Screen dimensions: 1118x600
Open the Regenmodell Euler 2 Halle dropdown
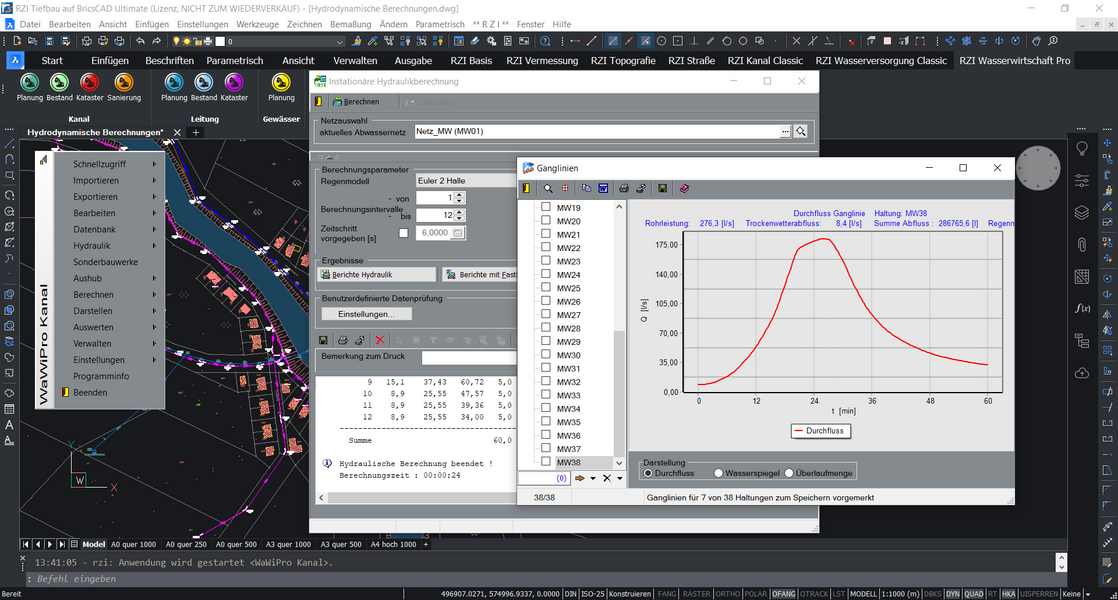pos(466,181)
